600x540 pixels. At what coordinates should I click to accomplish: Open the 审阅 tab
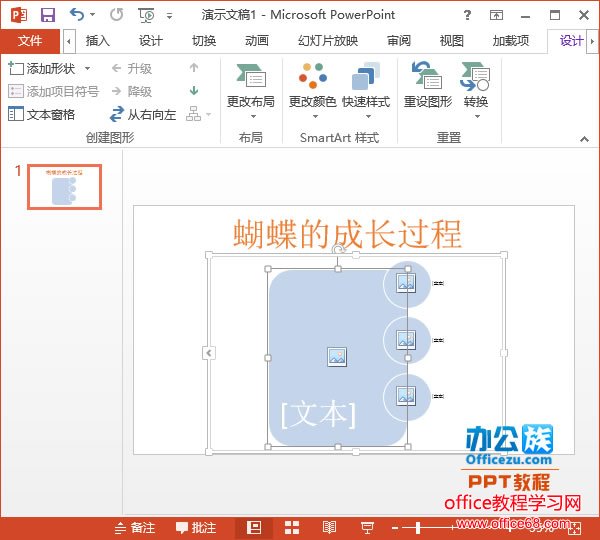399,41
